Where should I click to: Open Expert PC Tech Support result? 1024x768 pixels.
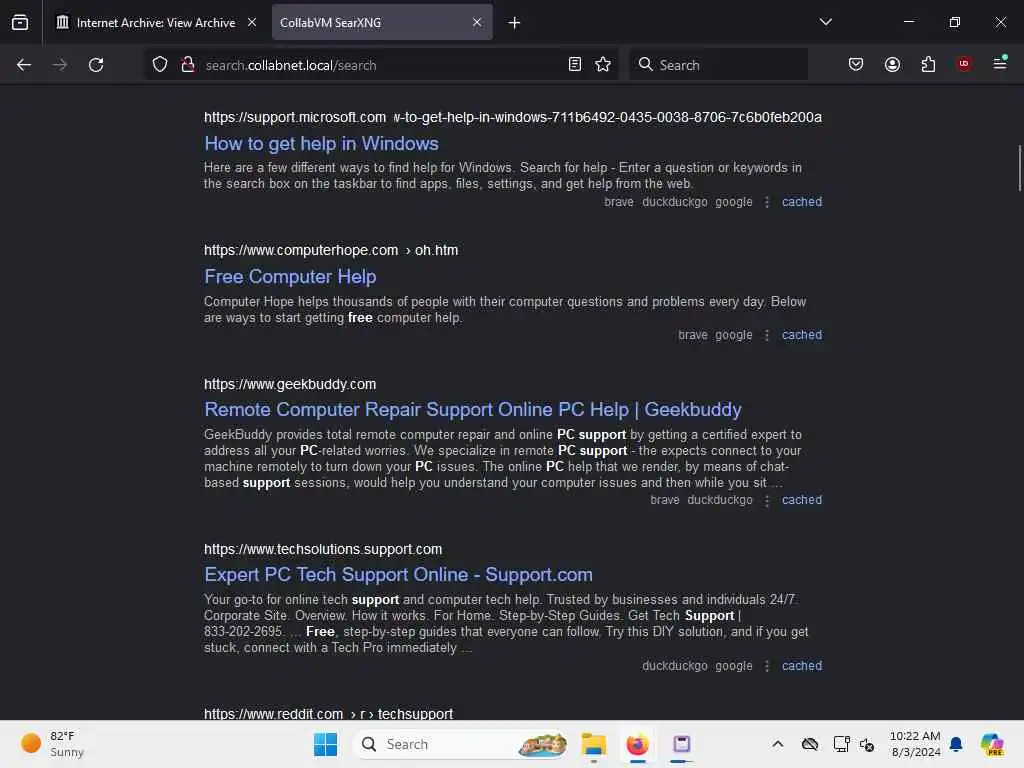tap(398, 575)
